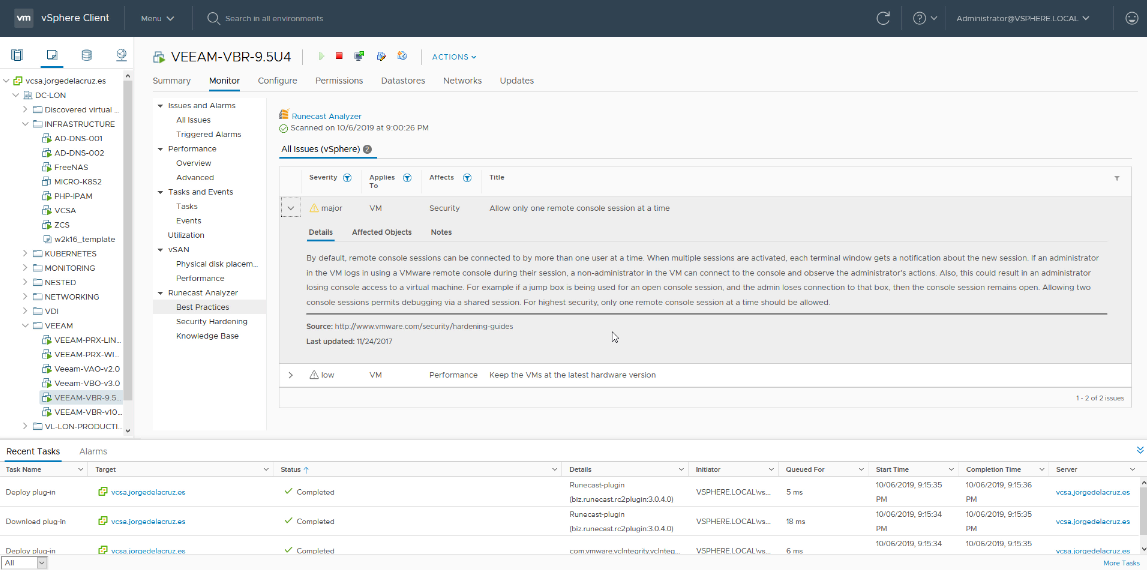Switch to the Configure tab
1147x570 pixels.
click(x=277, y=80)
